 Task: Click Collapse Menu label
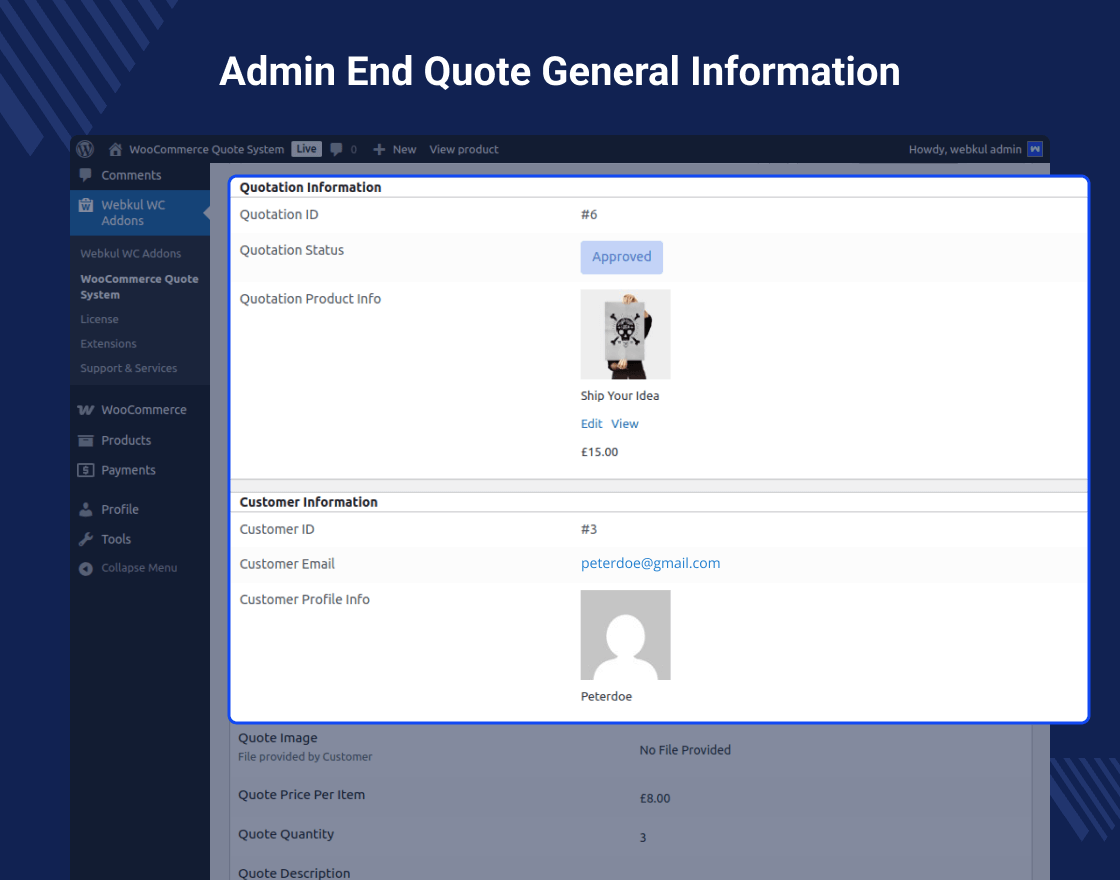tap(139, 568)
